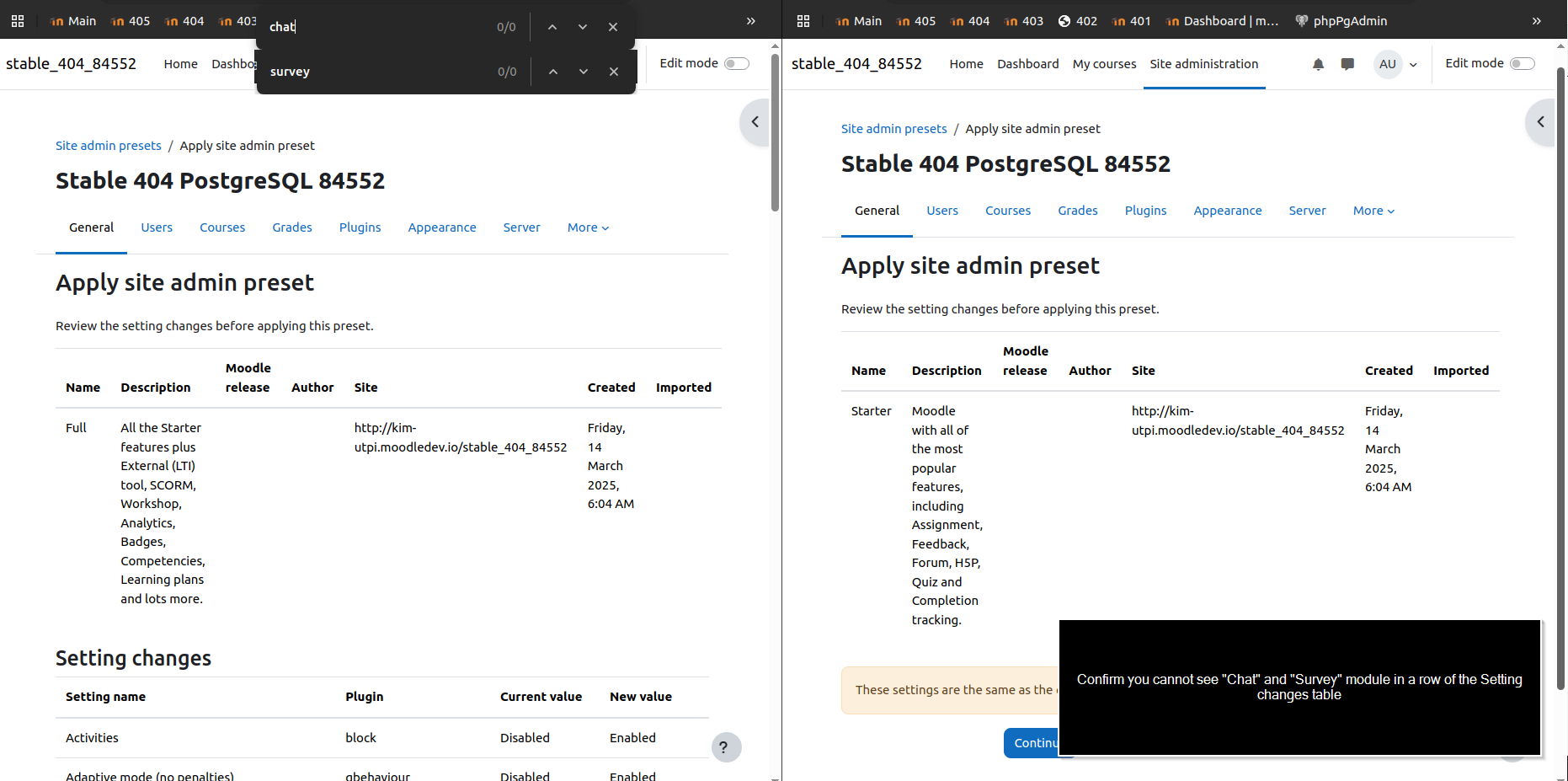Switch to 401 tab in right browser
The width and height of the screenshot is (1568, 781).
point(1131,21)
